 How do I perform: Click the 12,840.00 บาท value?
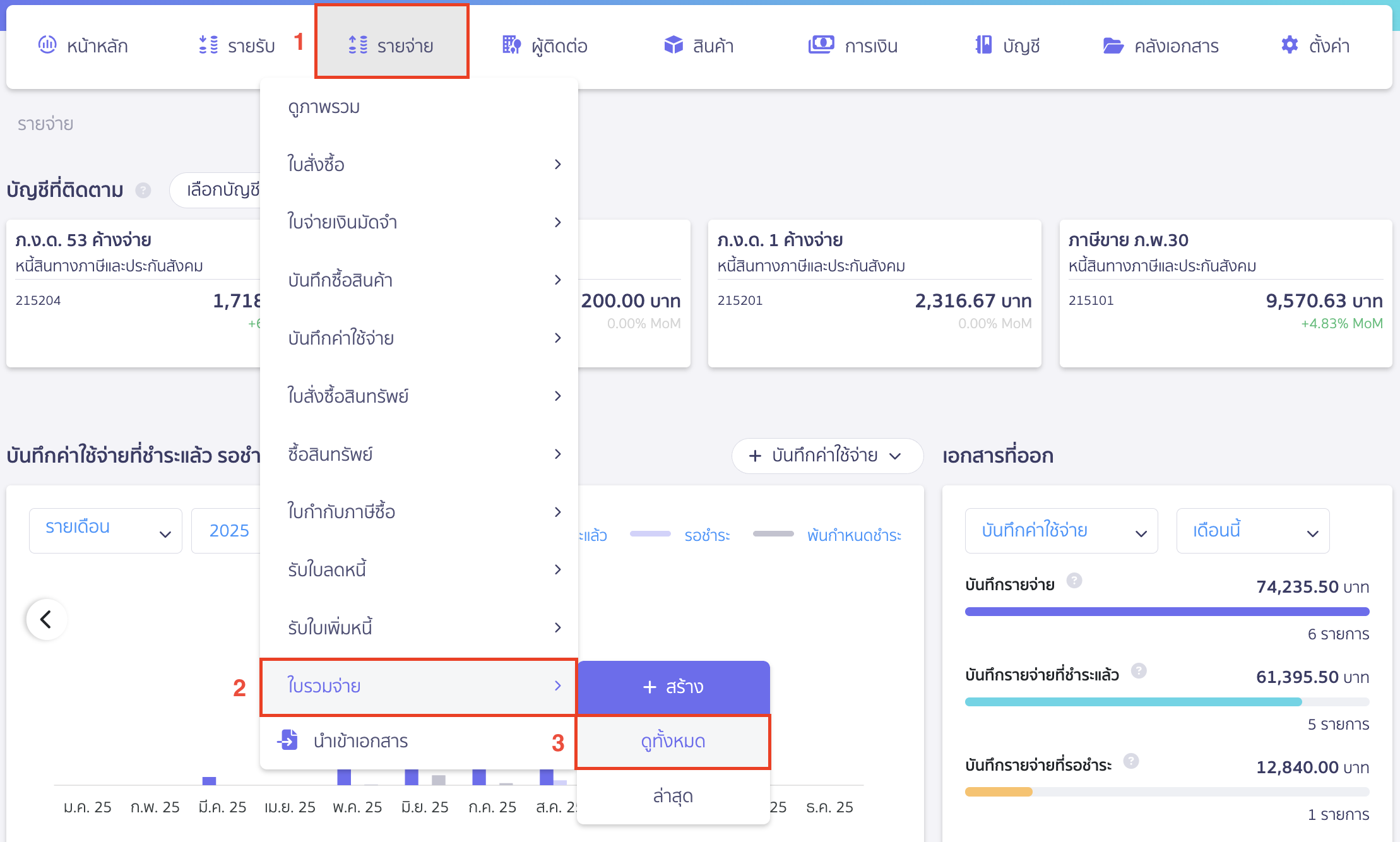point(1312,768)
